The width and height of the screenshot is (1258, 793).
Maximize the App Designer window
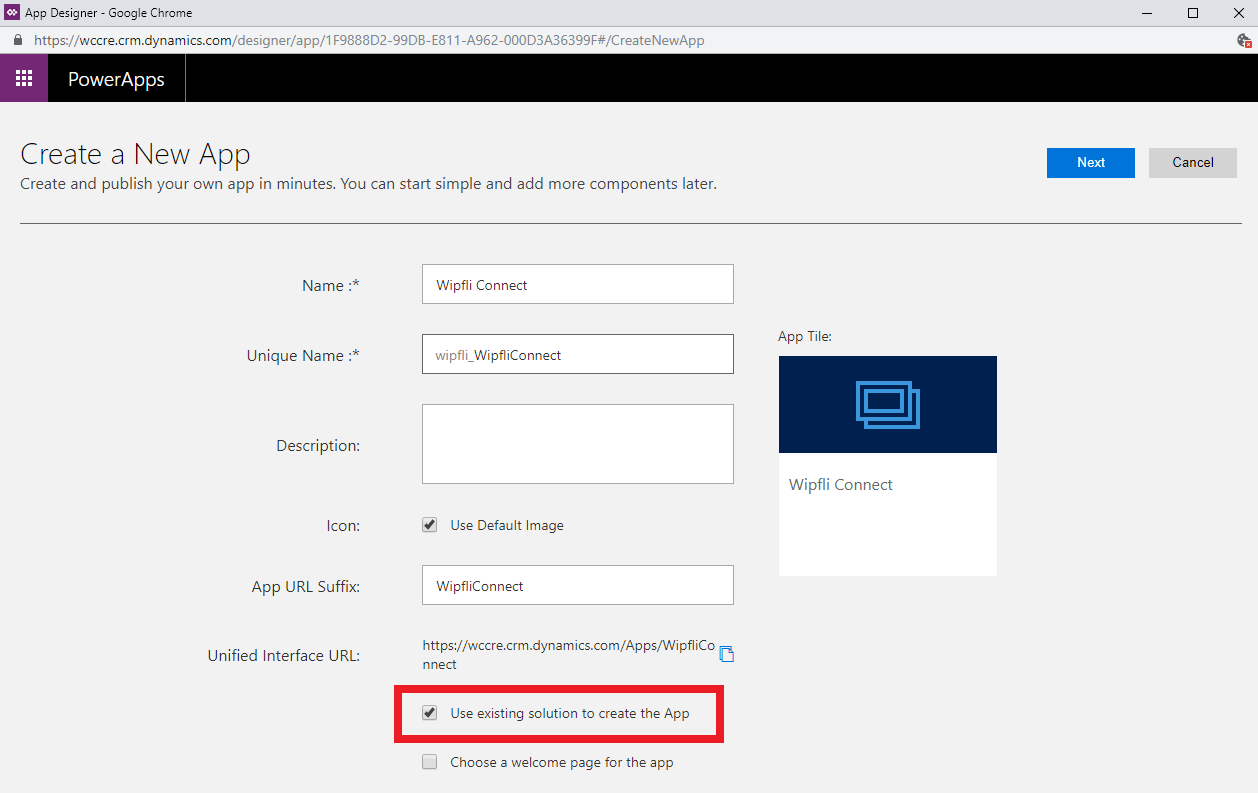[1192, 13]
